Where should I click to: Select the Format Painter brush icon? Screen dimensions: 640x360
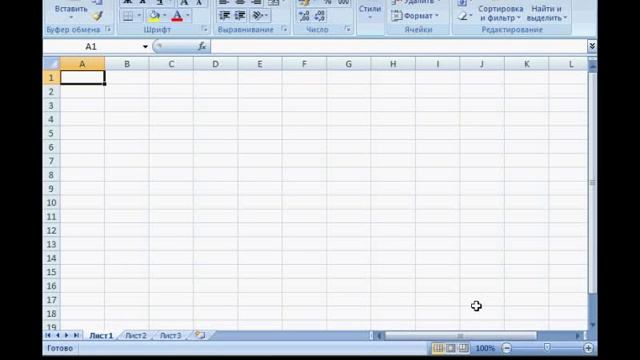[x=97, y=16]
